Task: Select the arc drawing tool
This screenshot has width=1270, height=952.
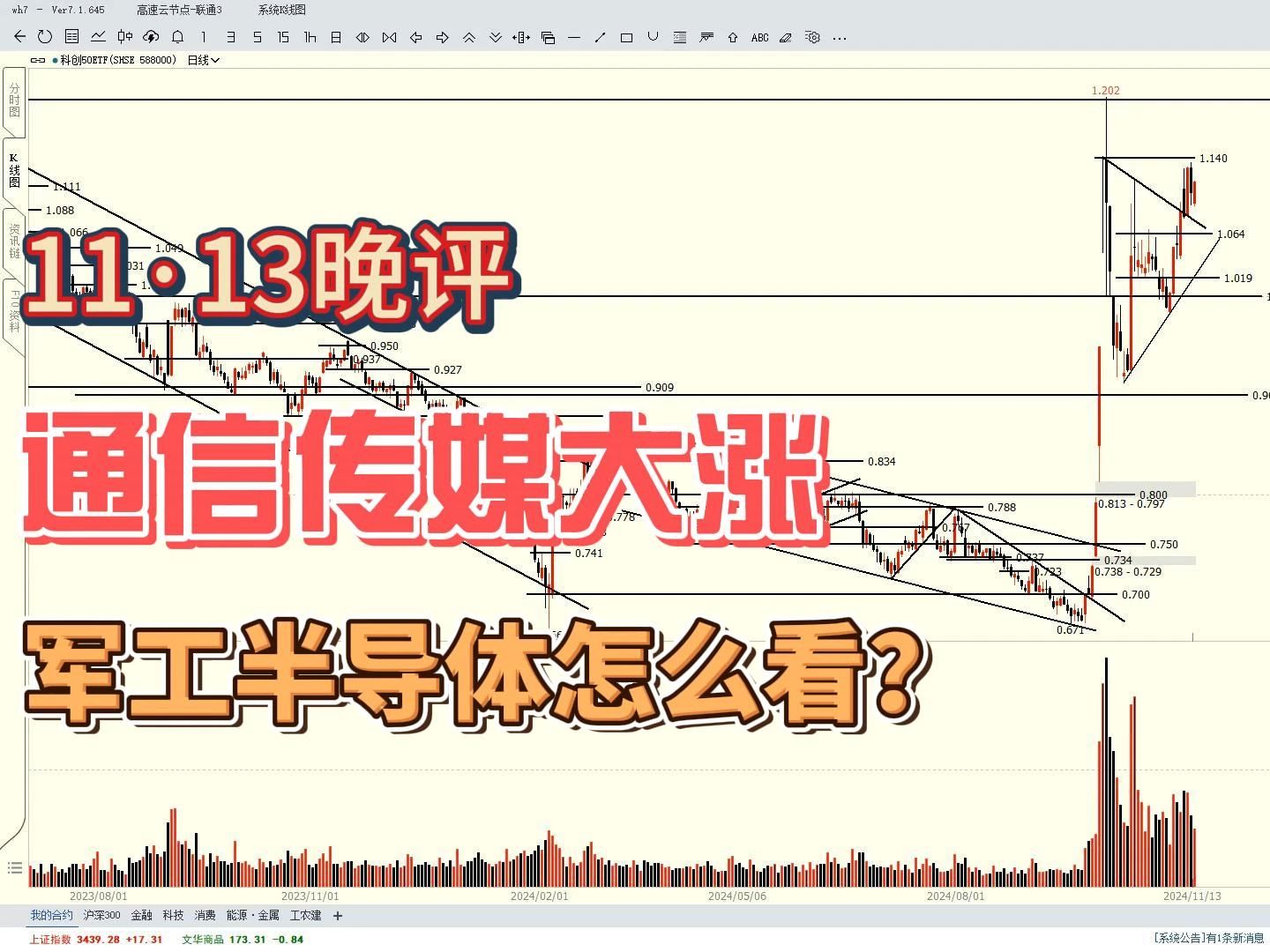Action: click(654, 37)
